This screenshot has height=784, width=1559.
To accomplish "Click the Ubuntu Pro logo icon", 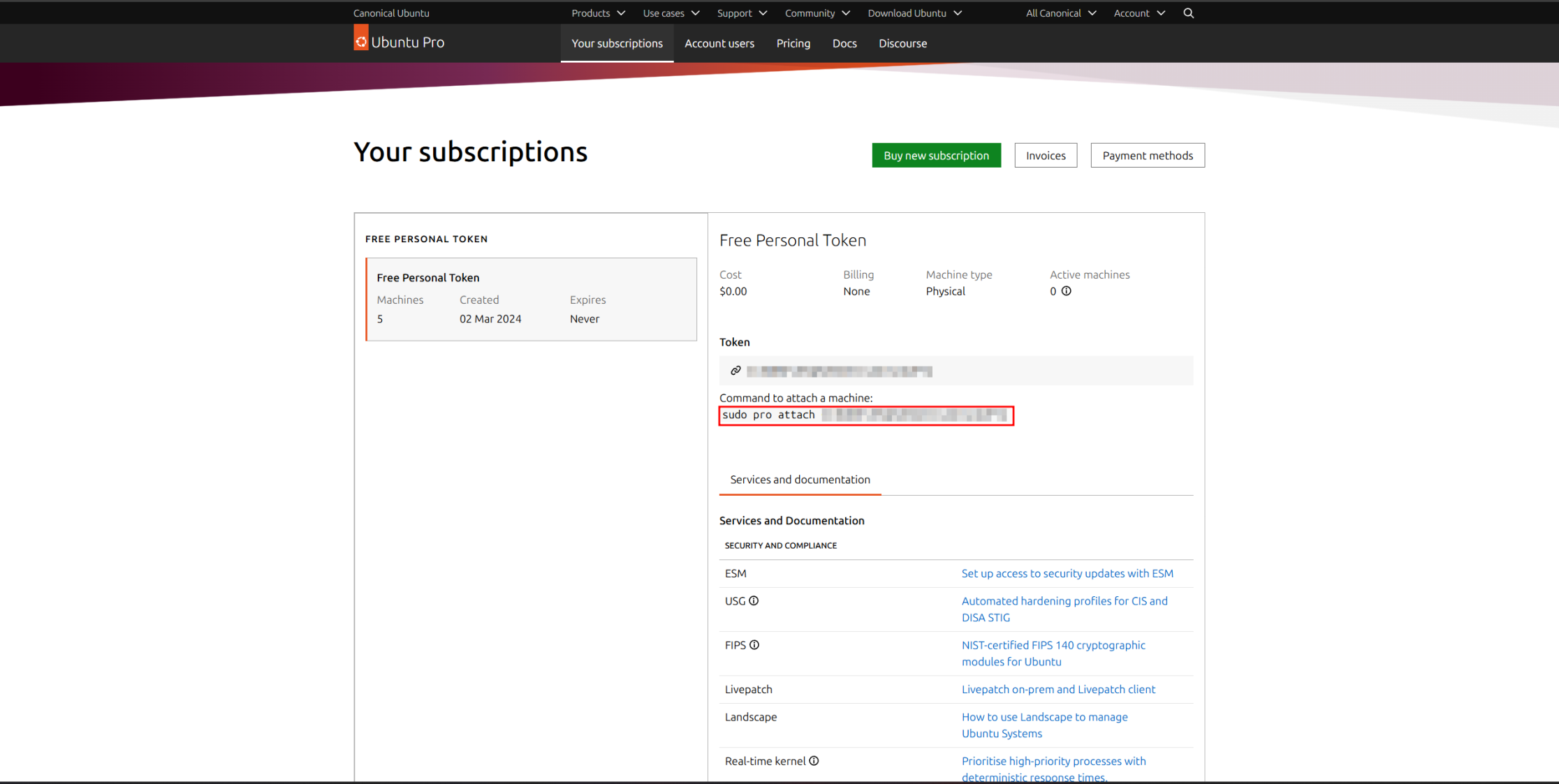I will (360, 38).
